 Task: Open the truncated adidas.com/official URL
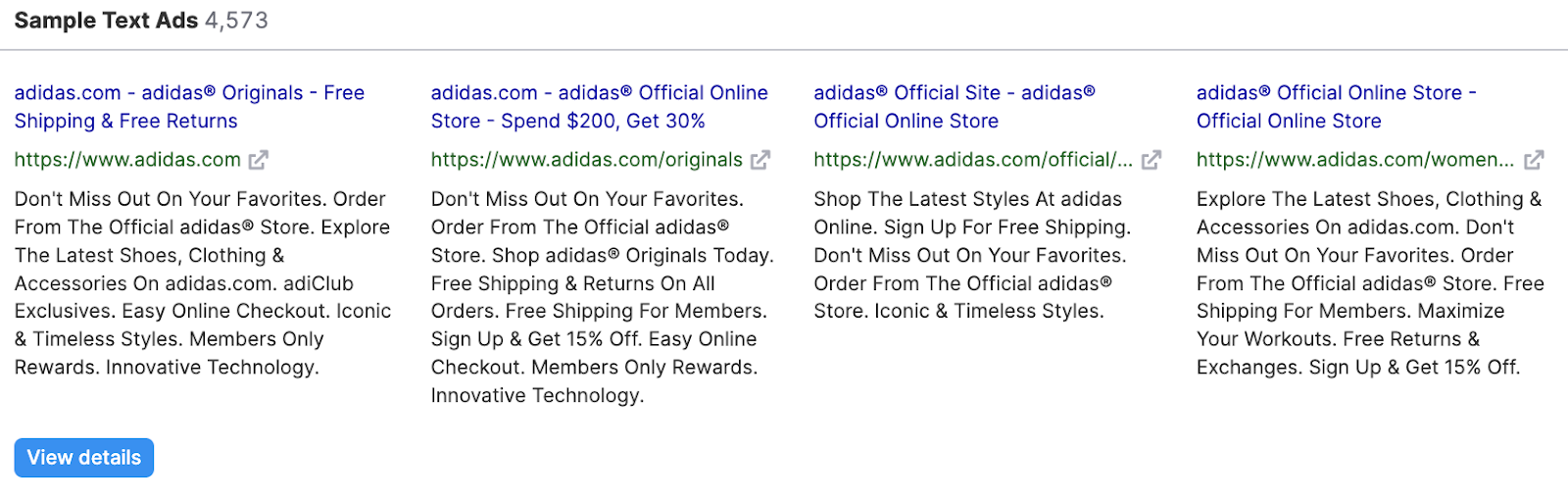pos(972,160)
